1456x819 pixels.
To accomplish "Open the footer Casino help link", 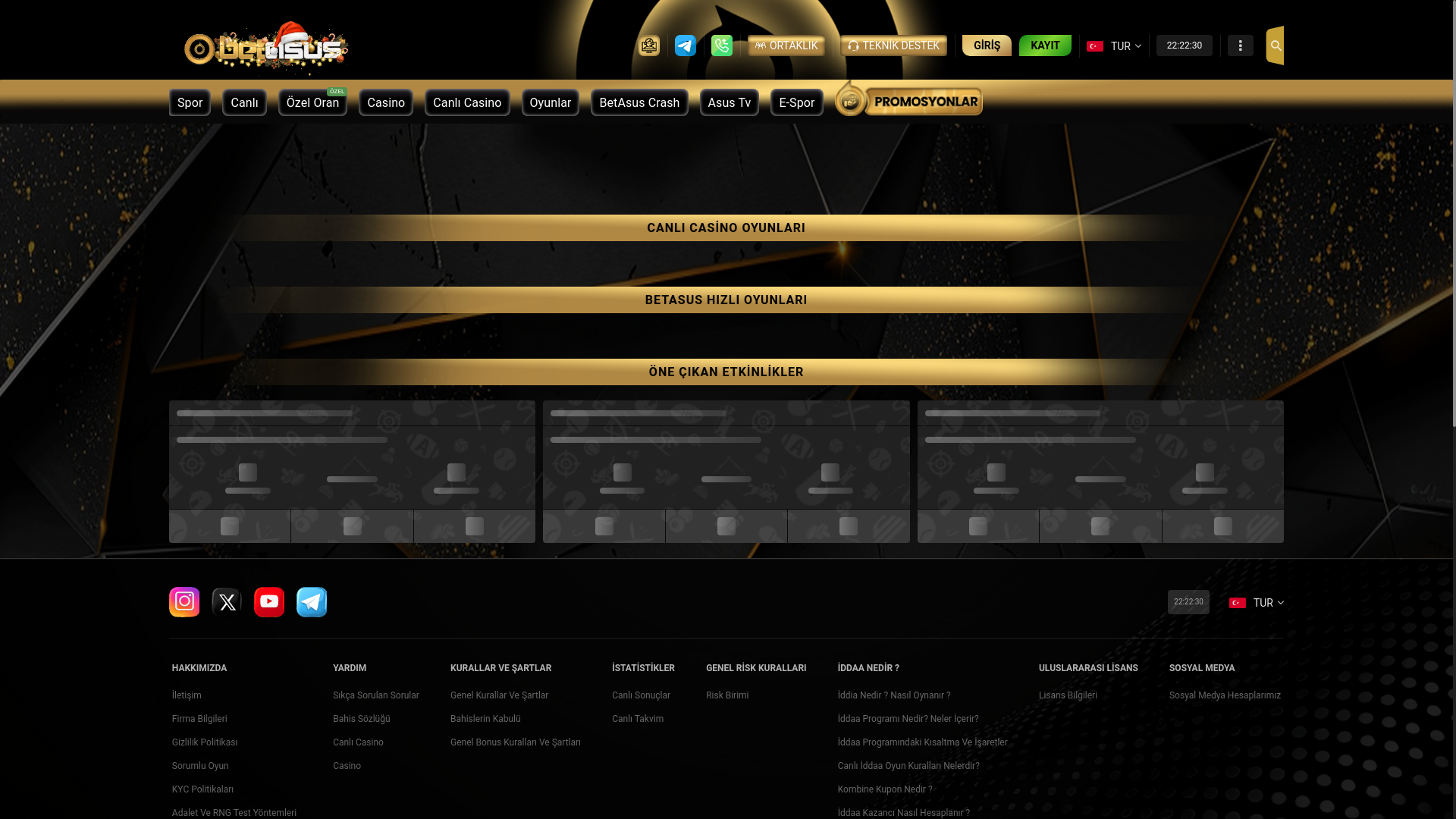I will coord(347,766).
